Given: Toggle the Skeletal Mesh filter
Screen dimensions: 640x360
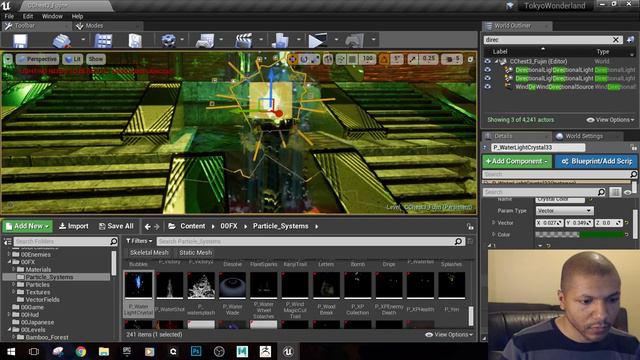Looking at the screenshot, I should [149, 253].
